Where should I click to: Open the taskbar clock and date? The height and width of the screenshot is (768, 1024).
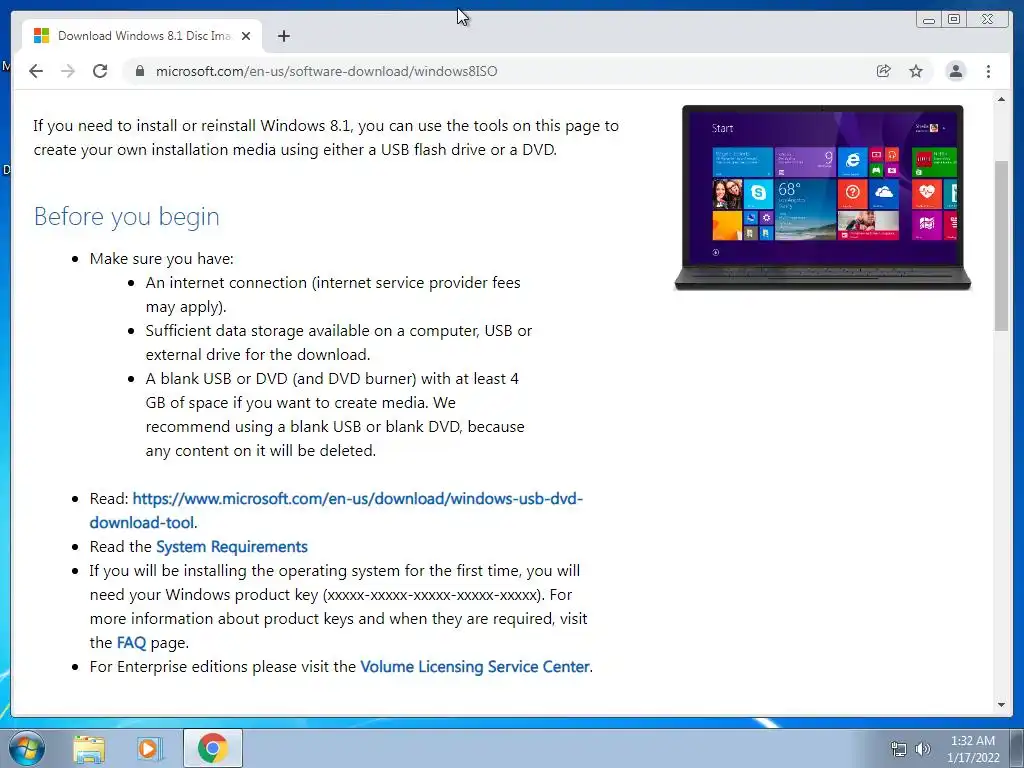[973, 749]
